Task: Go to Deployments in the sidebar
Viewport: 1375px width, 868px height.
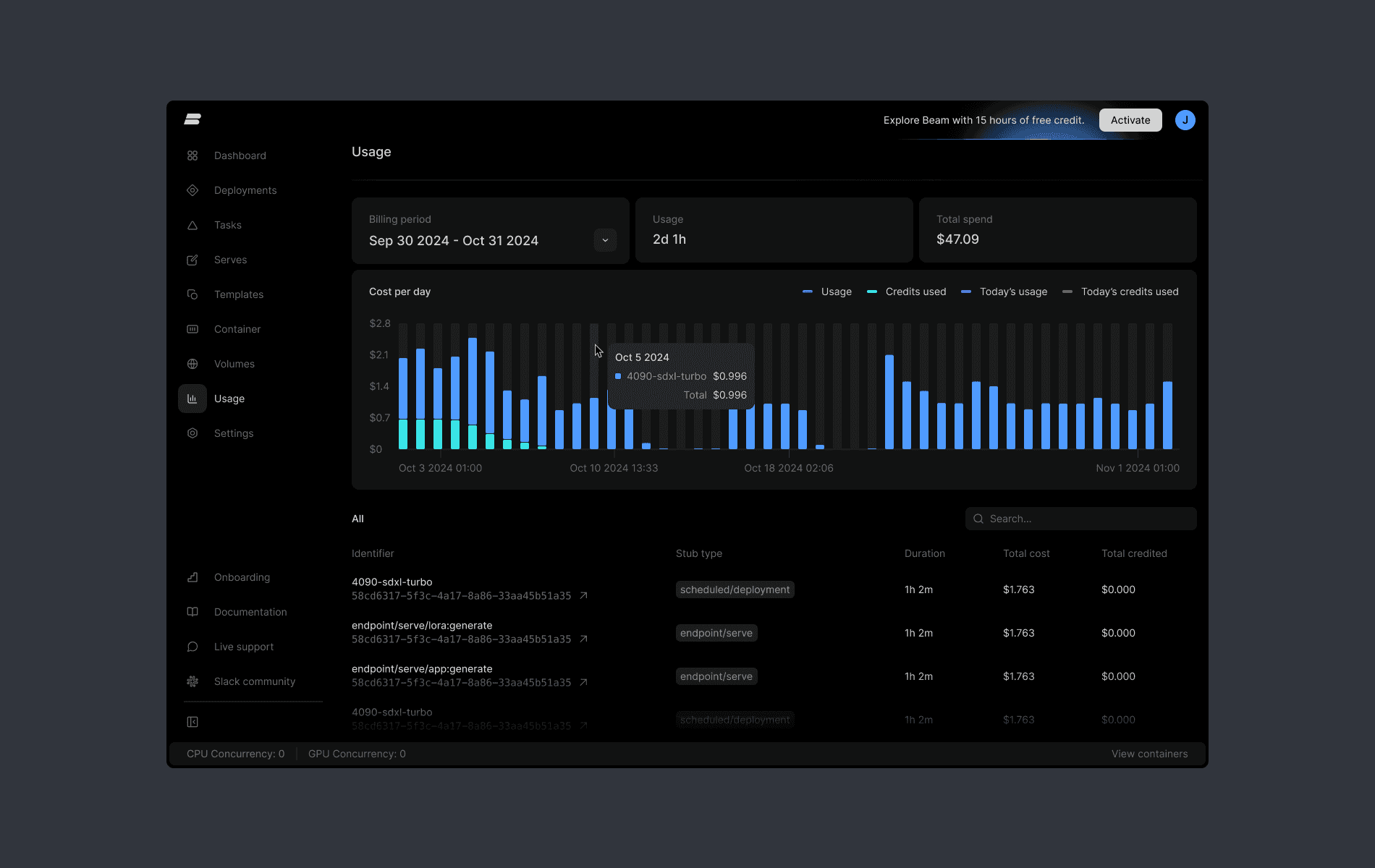Action: (x=245, y=190)
